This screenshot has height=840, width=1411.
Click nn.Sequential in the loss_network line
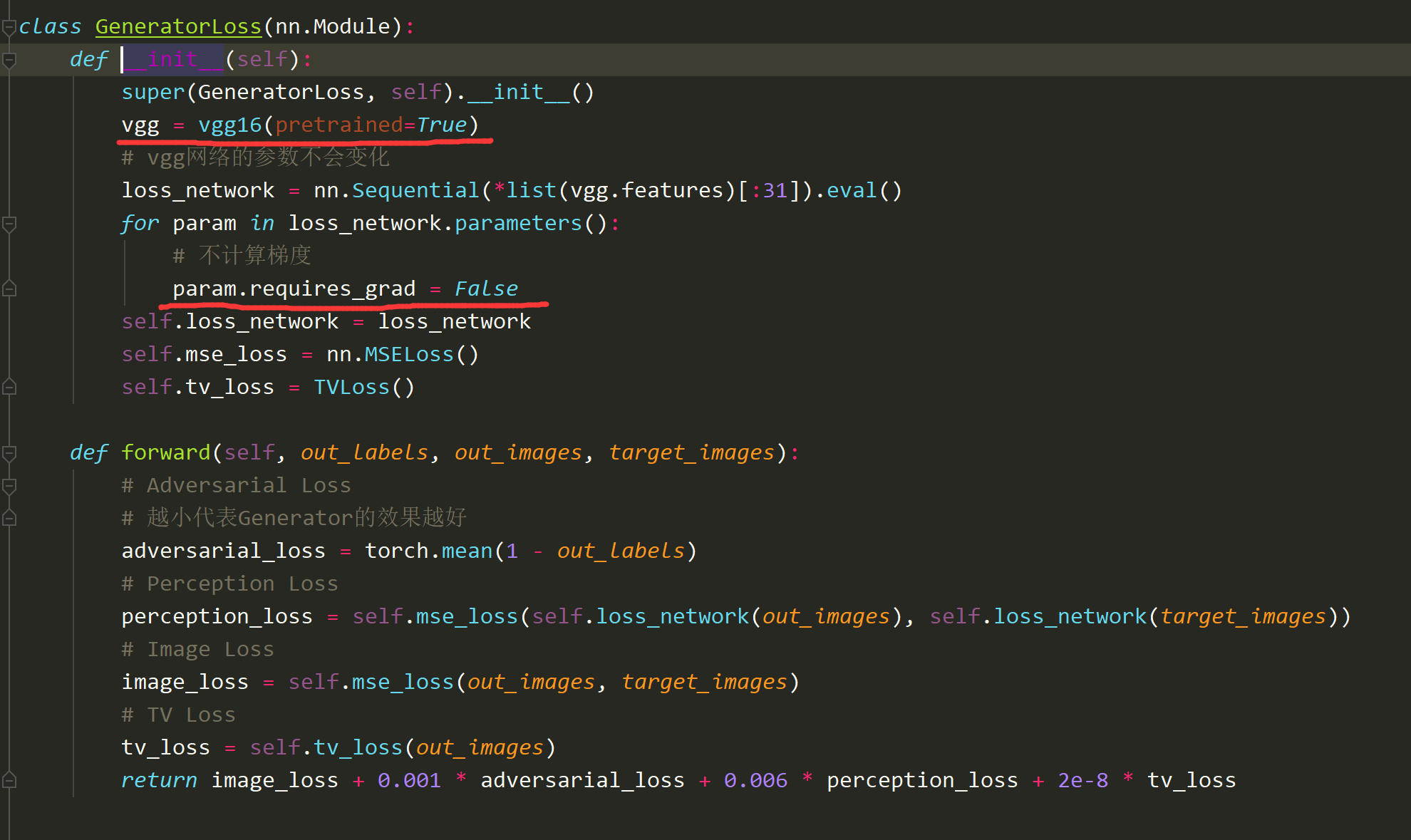[x=396, y=190]
